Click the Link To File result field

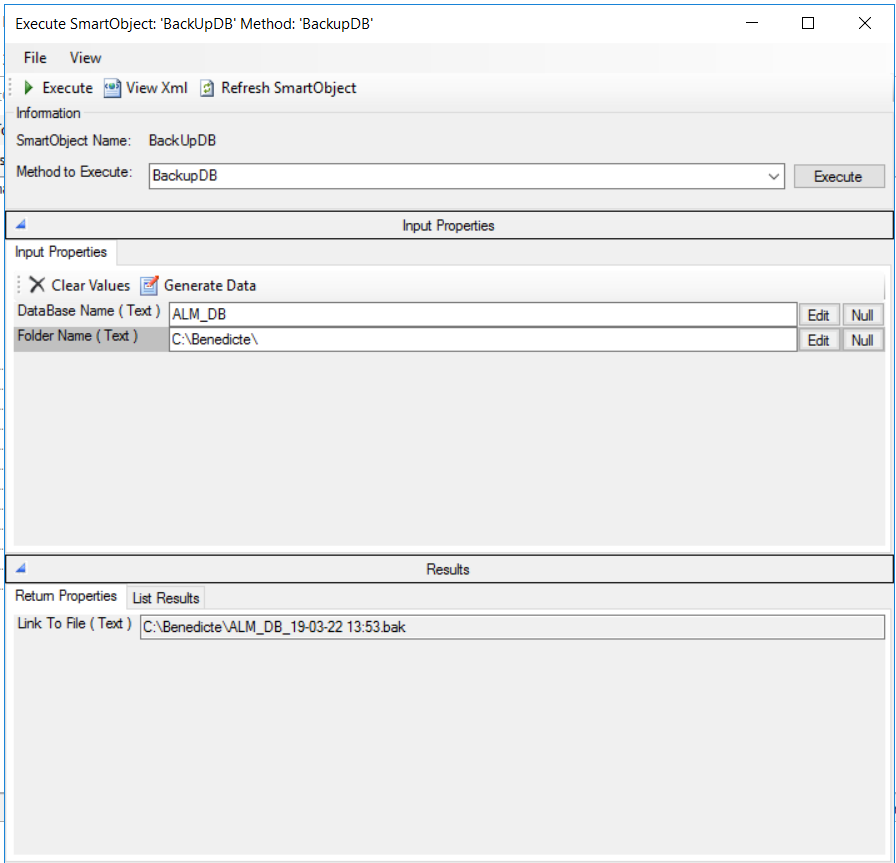point(512,627)
